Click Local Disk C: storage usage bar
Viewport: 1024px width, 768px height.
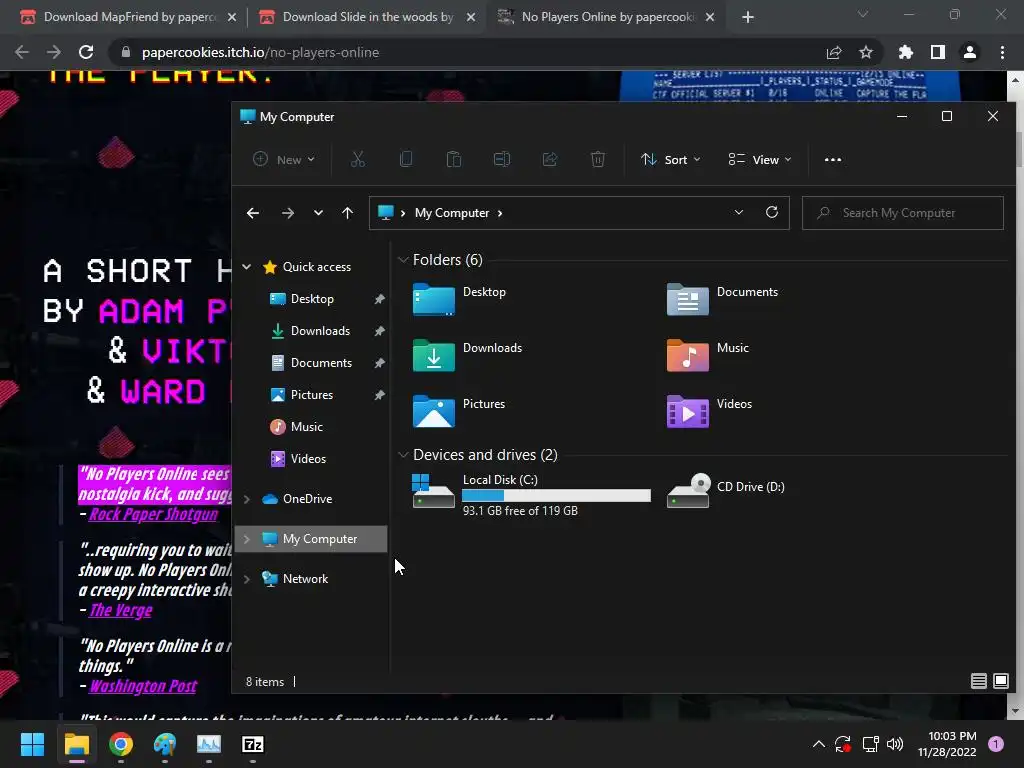tap(556, 496)
